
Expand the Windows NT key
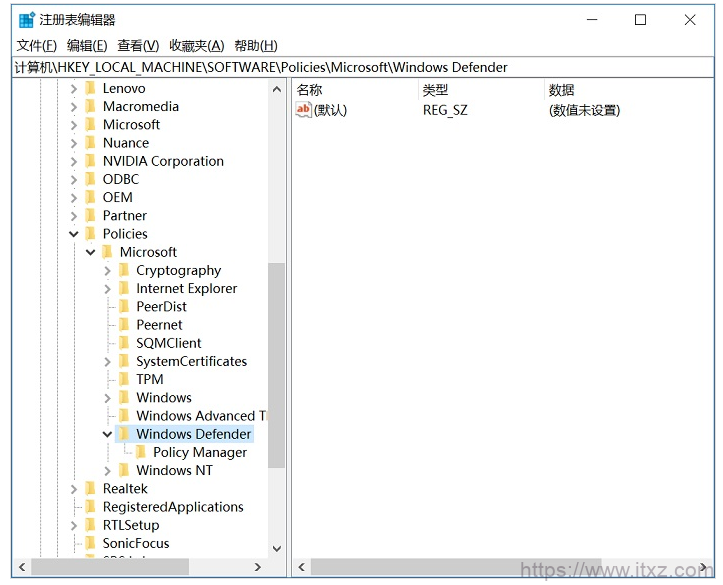coord(107,471)
